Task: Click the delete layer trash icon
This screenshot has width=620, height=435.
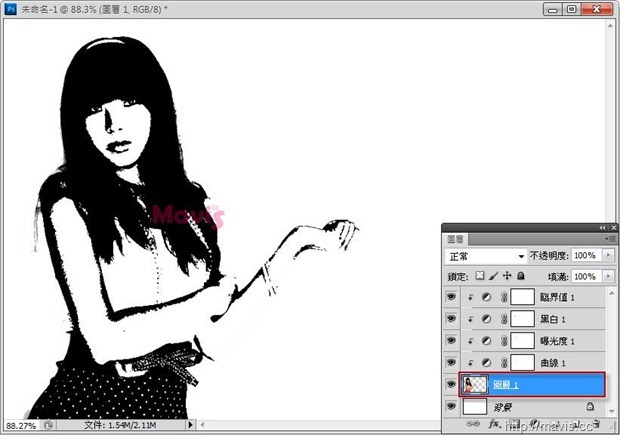Action: tap(597, 424)
